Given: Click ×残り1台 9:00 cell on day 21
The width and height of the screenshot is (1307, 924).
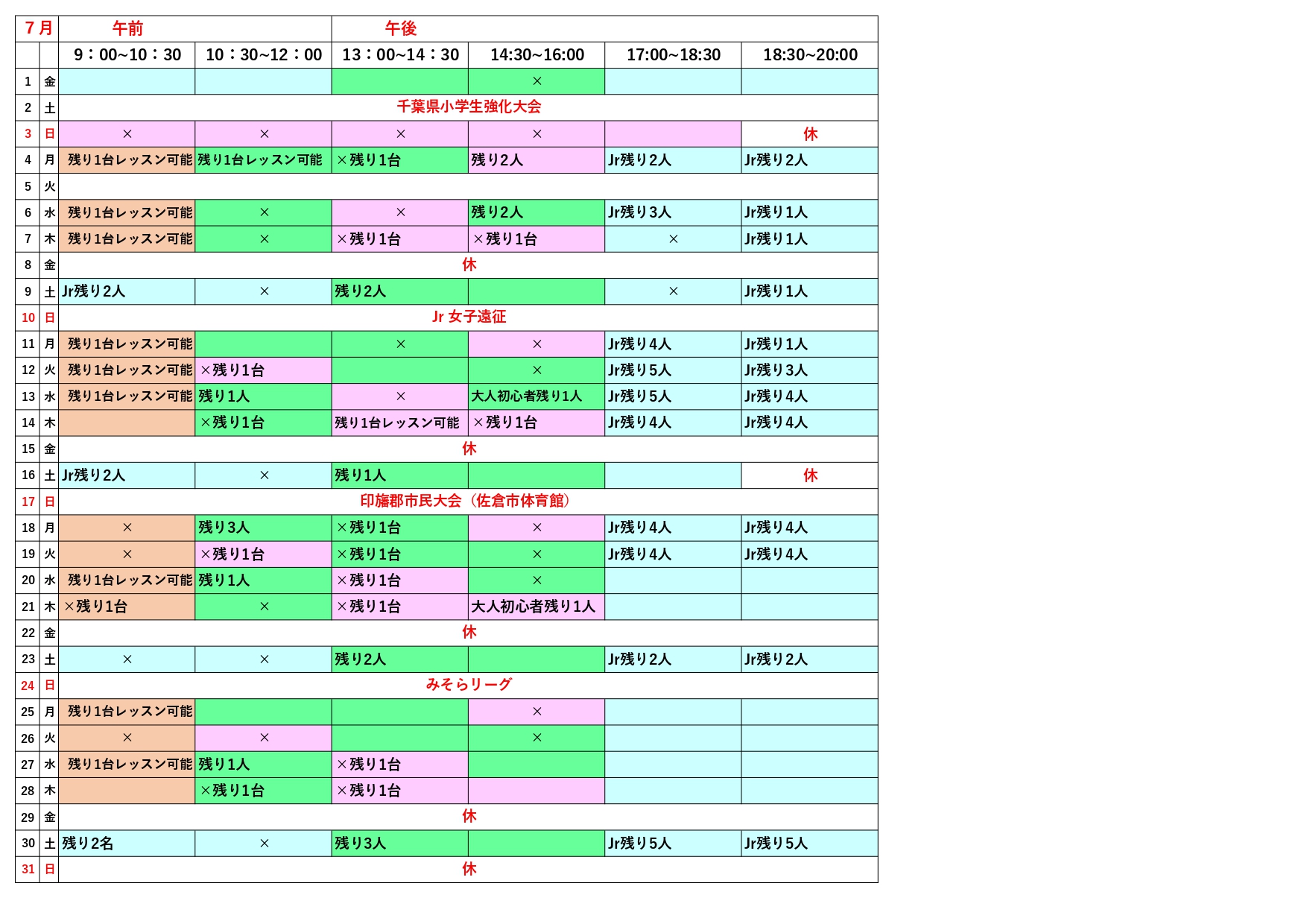Looking at the screenshot, I should point(127,607).
